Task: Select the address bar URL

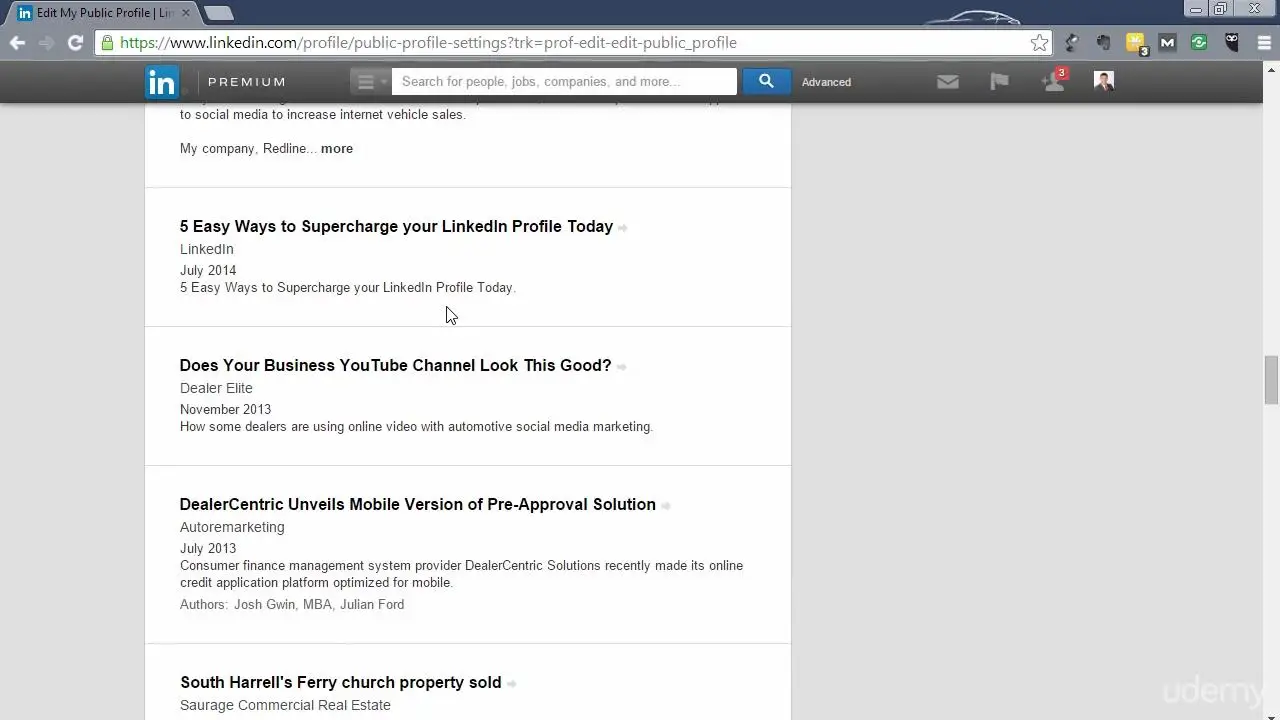Action: (428, 42)
